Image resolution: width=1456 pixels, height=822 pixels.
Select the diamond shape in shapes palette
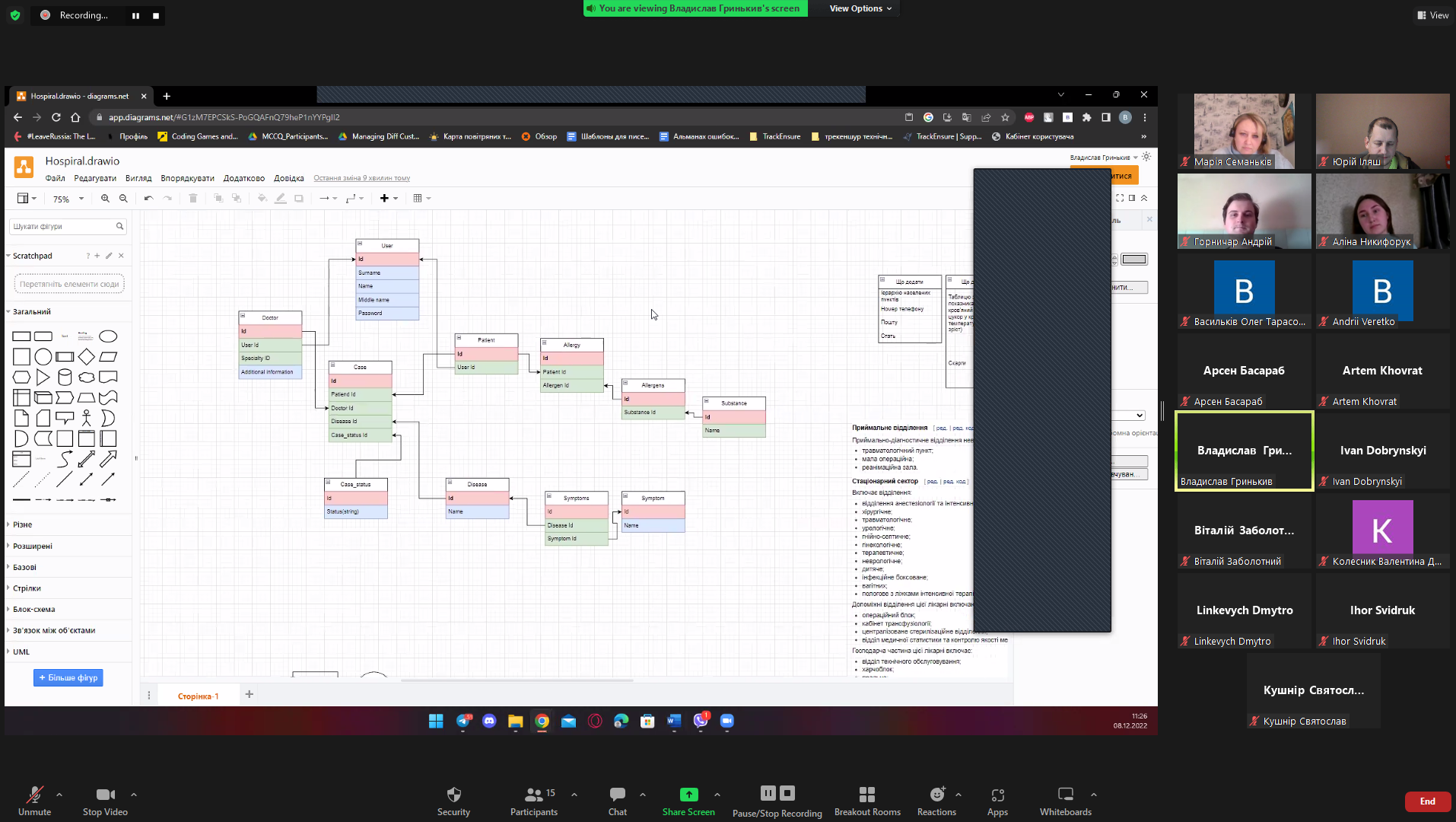[x=87, y=357]
